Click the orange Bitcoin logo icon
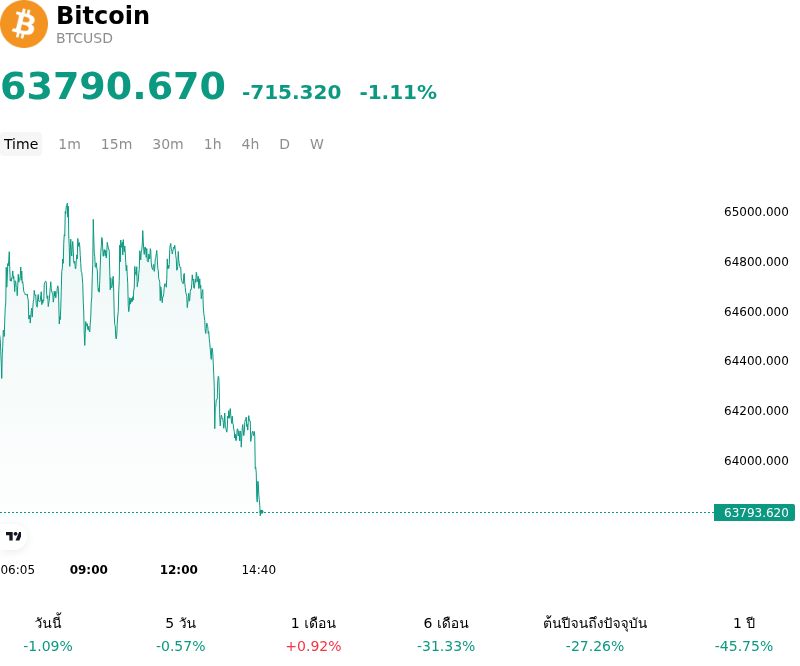 24,24
